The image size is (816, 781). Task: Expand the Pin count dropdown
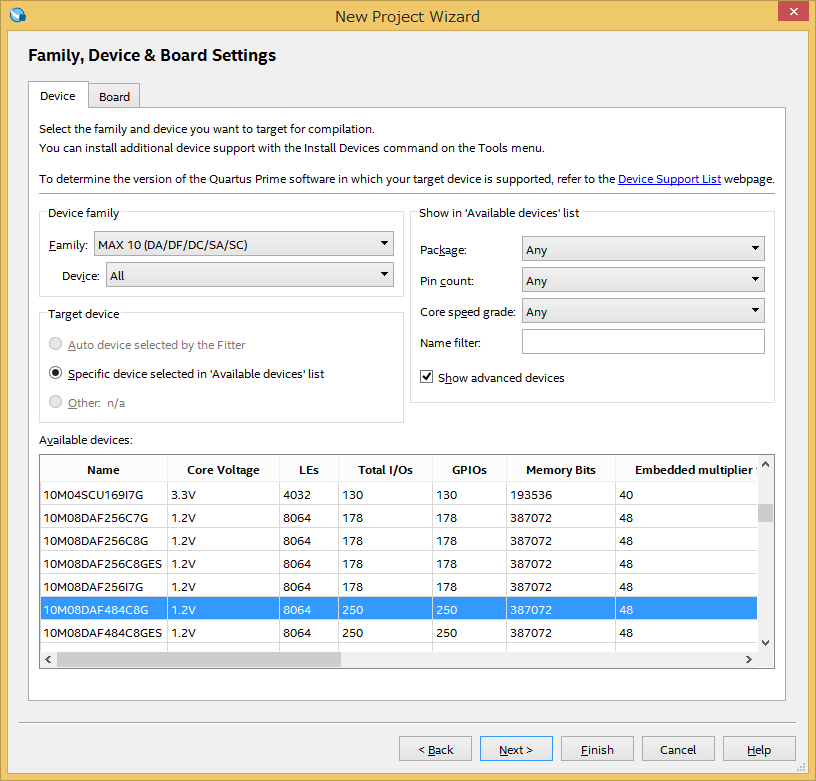click(x=643, y=280)
